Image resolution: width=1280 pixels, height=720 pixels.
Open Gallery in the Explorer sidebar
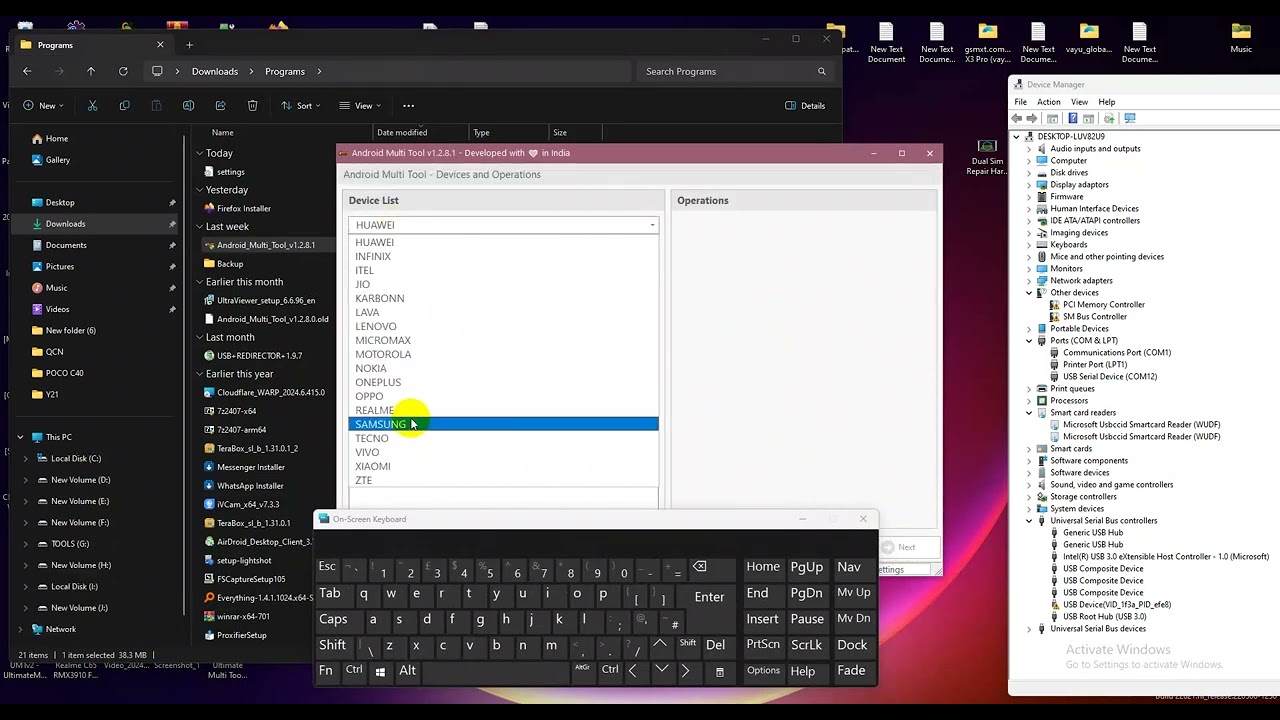(58, 160)
